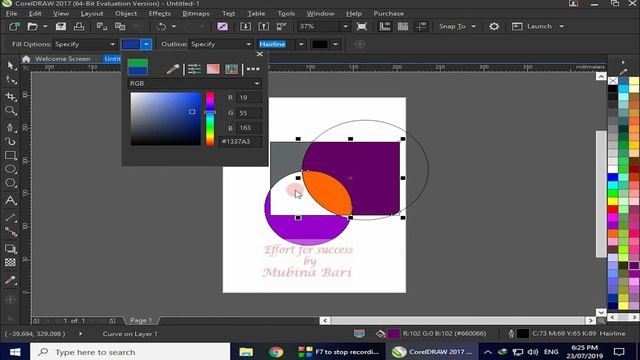
Task: Open the Bitmaps menu
Action: (196, 13)
